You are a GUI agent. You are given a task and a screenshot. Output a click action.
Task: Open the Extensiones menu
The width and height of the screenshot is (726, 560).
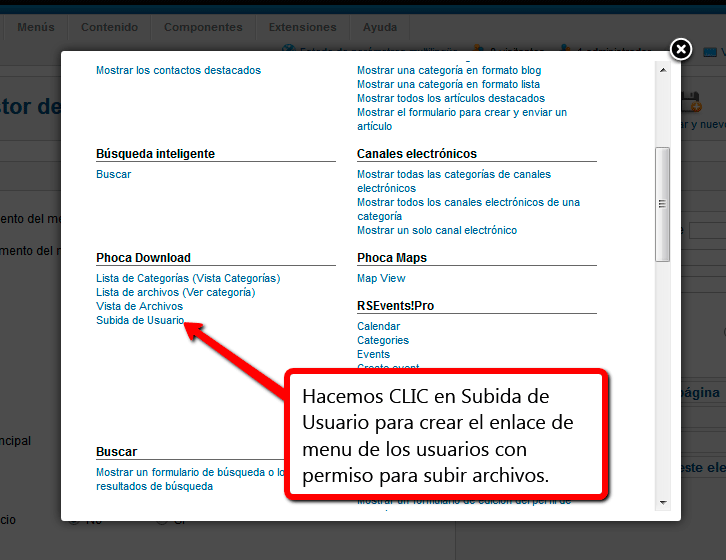click(x=302, y=27)
